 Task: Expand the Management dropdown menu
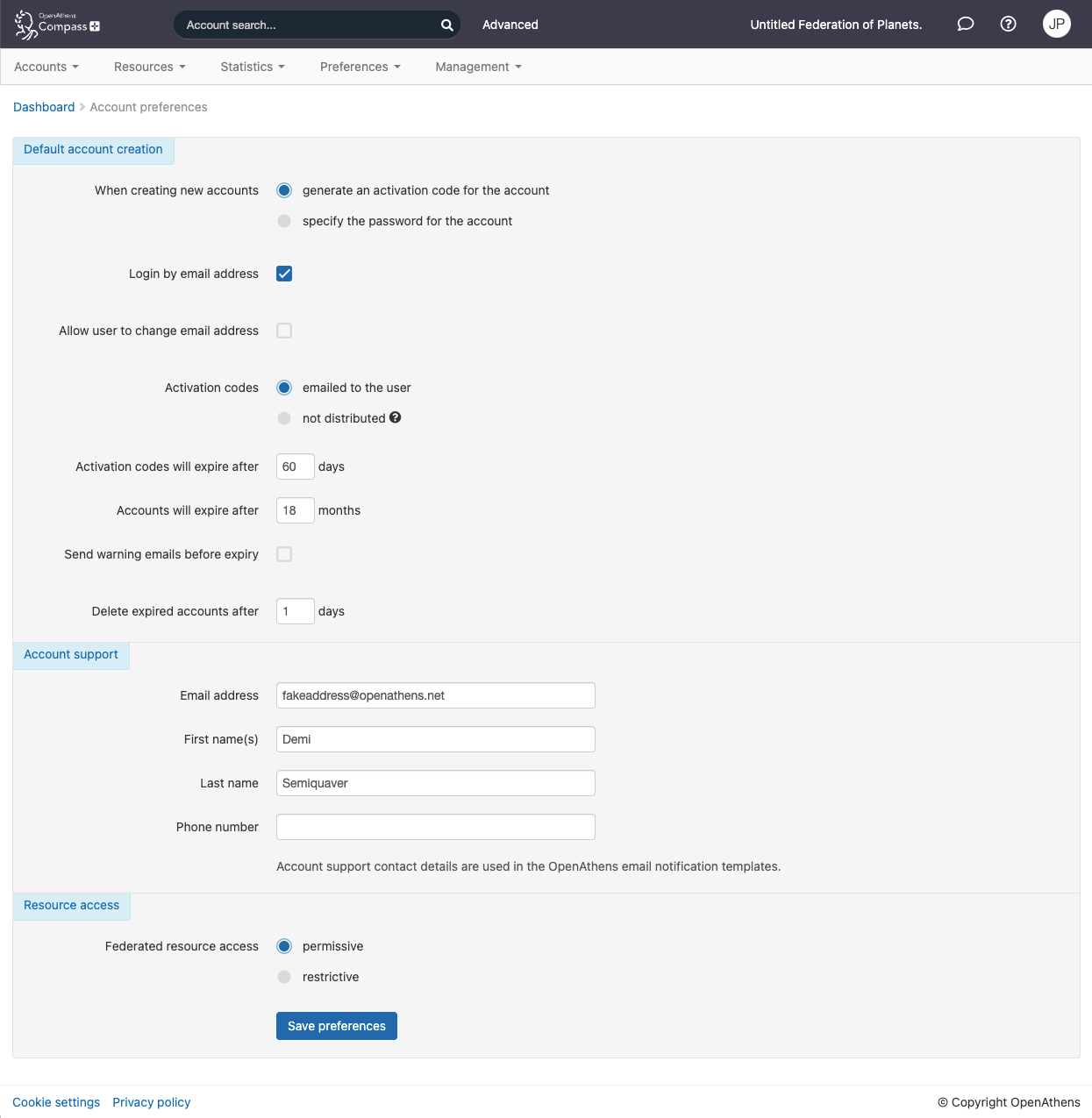477,67
